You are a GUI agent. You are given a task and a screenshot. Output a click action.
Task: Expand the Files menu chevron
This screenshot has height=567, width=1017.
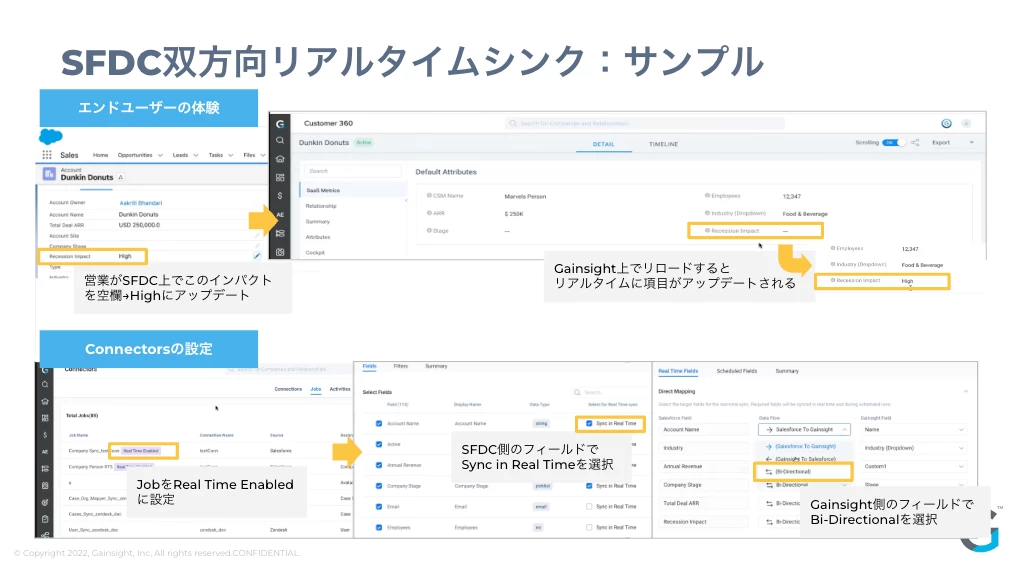pos(263,156)
